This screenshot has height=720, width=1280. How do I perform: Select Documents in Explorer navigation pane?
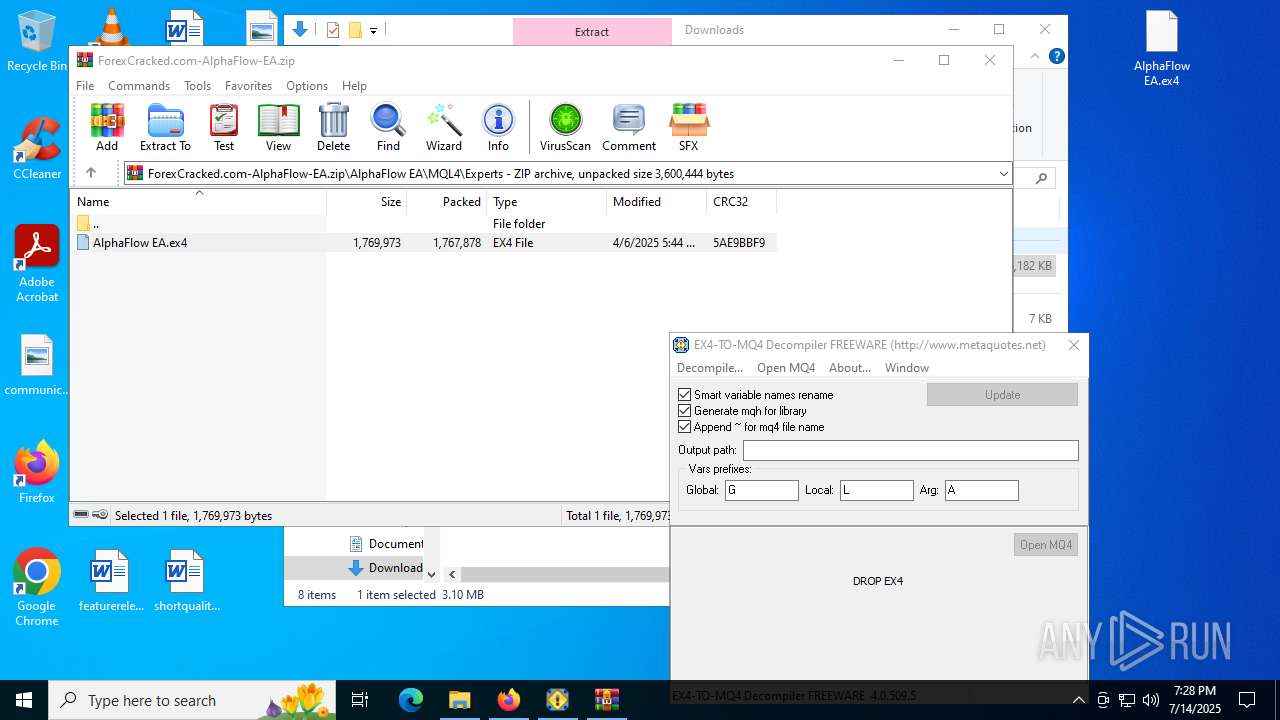[386, 544]
